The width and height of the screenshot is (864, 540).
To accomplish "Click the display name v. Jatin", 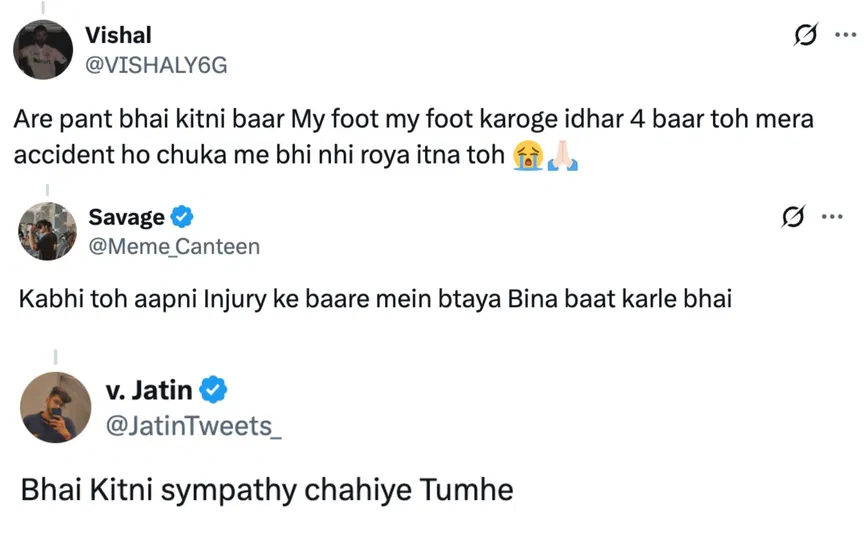I will coord(148,389).
